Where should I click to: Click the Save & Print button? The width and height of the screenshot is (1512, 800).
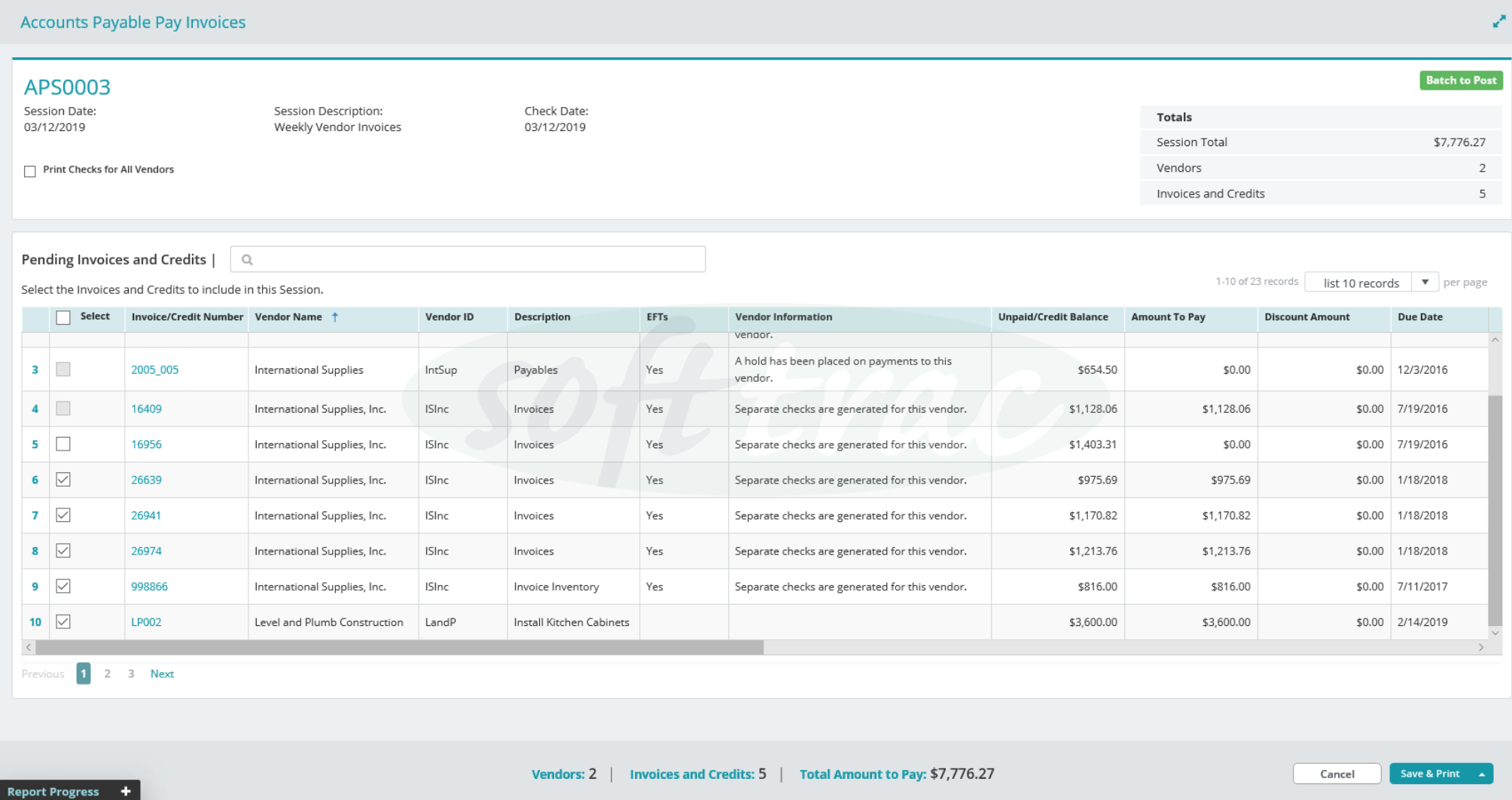[x=1430, y=774]
